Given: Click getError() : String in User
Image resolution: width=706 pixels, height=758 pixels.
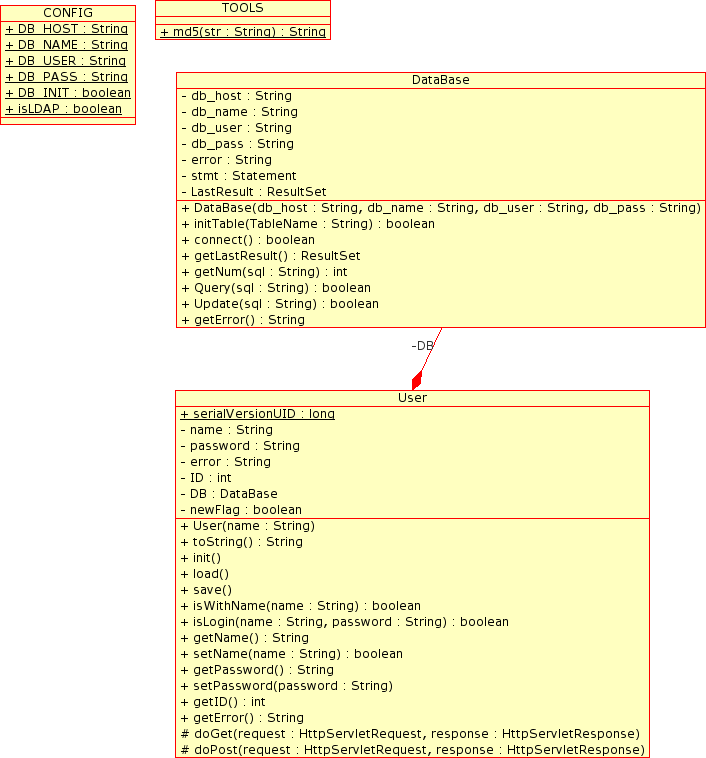Looking at the screenshot, I should coord(242,717).
